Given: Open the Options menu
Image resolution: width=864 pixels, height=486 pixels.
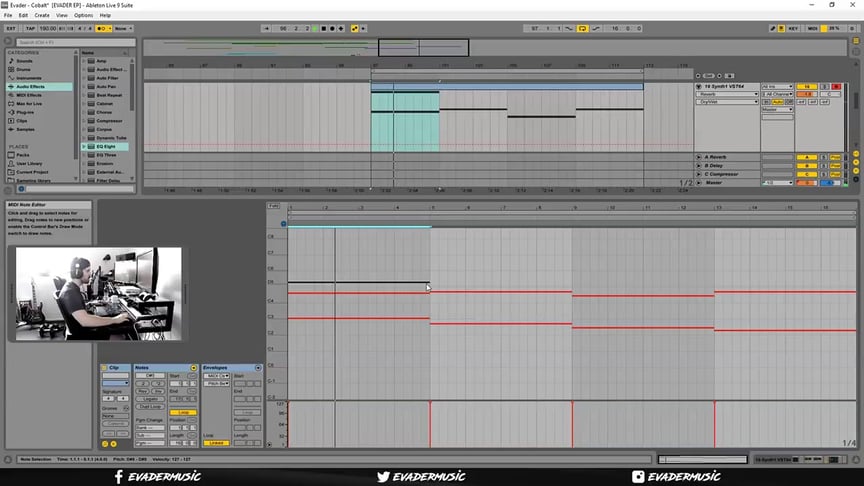Looking at the screenshot, I should 83,15.
